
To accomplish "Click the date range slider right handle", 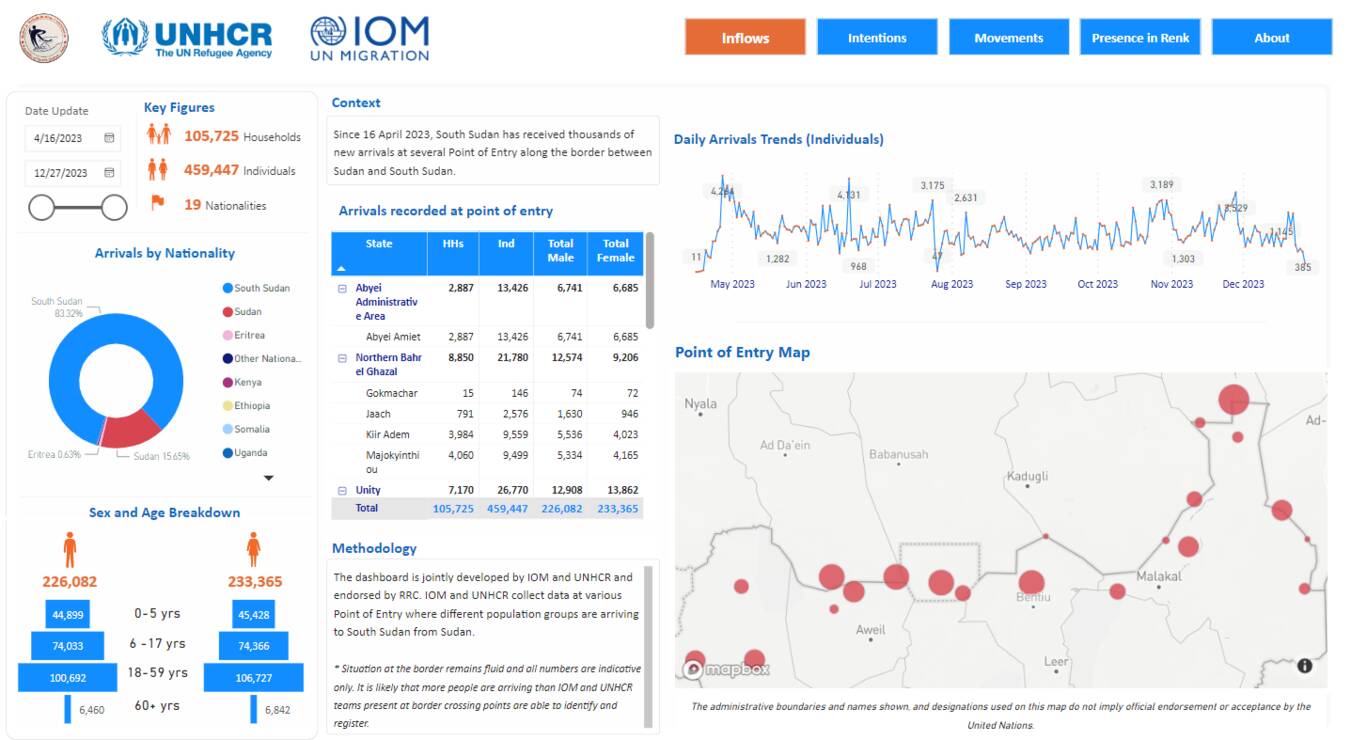I will coord(114,207).
